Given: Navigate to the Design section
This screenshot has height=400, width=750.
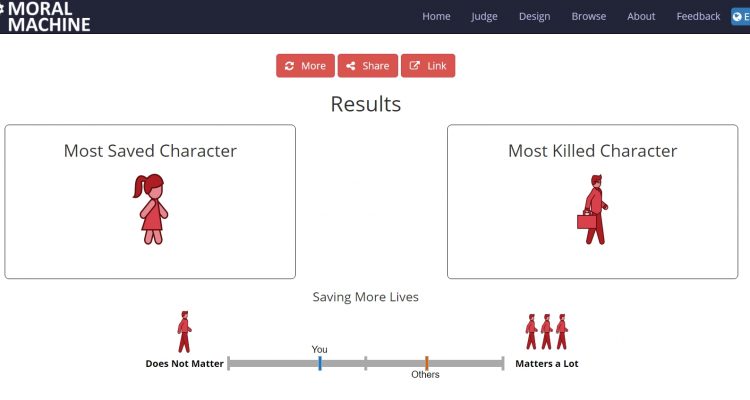Looking at the screenshot, I should click(534, 16).
